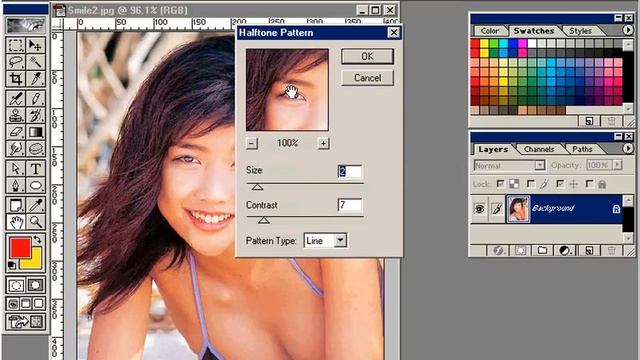
Task: Select the Ellipse shape tool
Action: 36,185
